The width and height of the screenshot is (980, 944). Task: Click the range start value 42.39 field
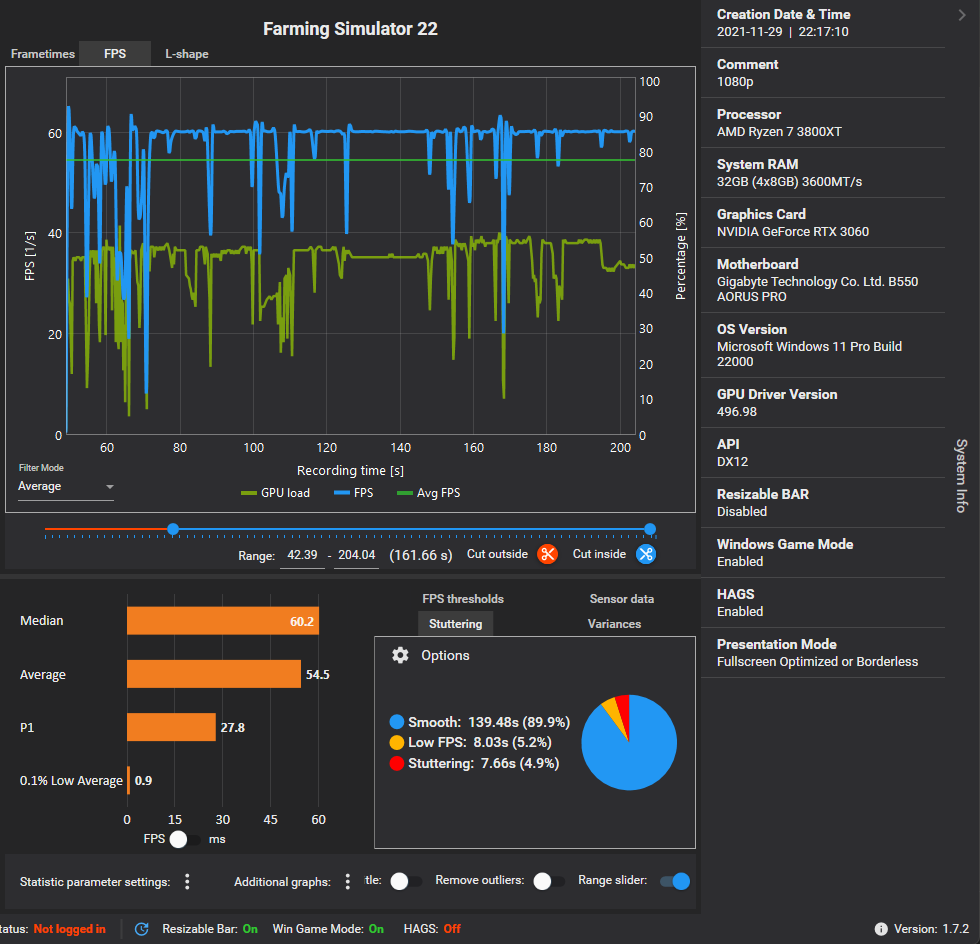coord(302,555)
